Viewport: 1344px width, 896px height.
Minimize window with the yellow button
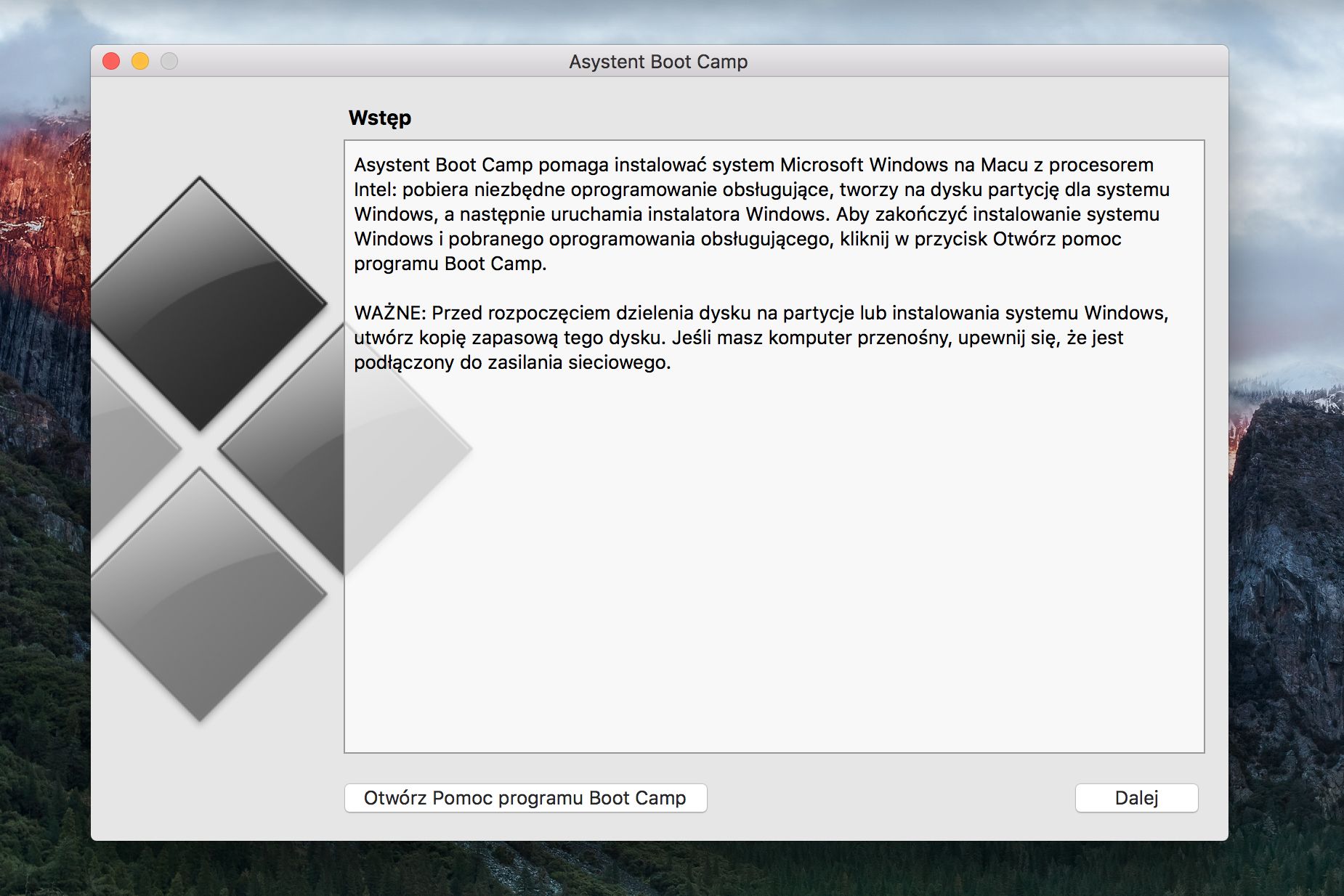pos(140,61)
